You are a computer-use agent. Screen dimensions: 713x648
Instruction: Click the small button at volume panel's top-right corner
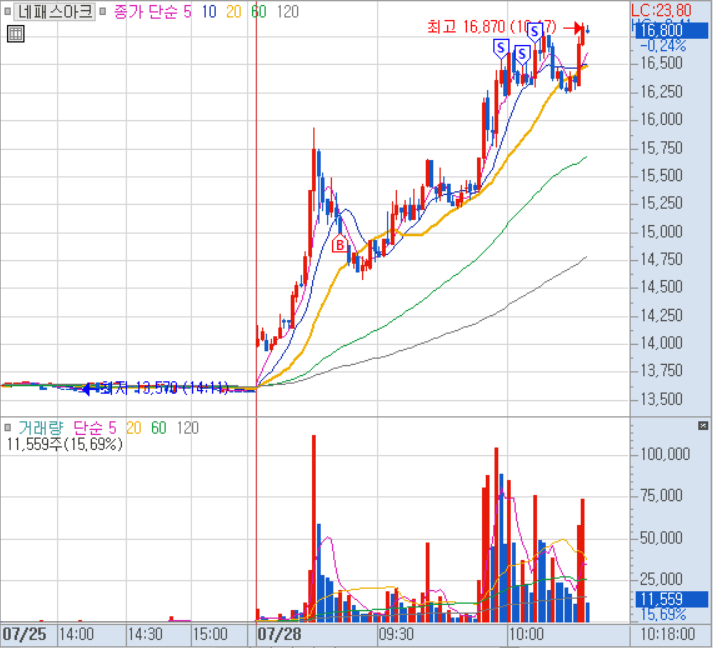click(x=703, y=425)
